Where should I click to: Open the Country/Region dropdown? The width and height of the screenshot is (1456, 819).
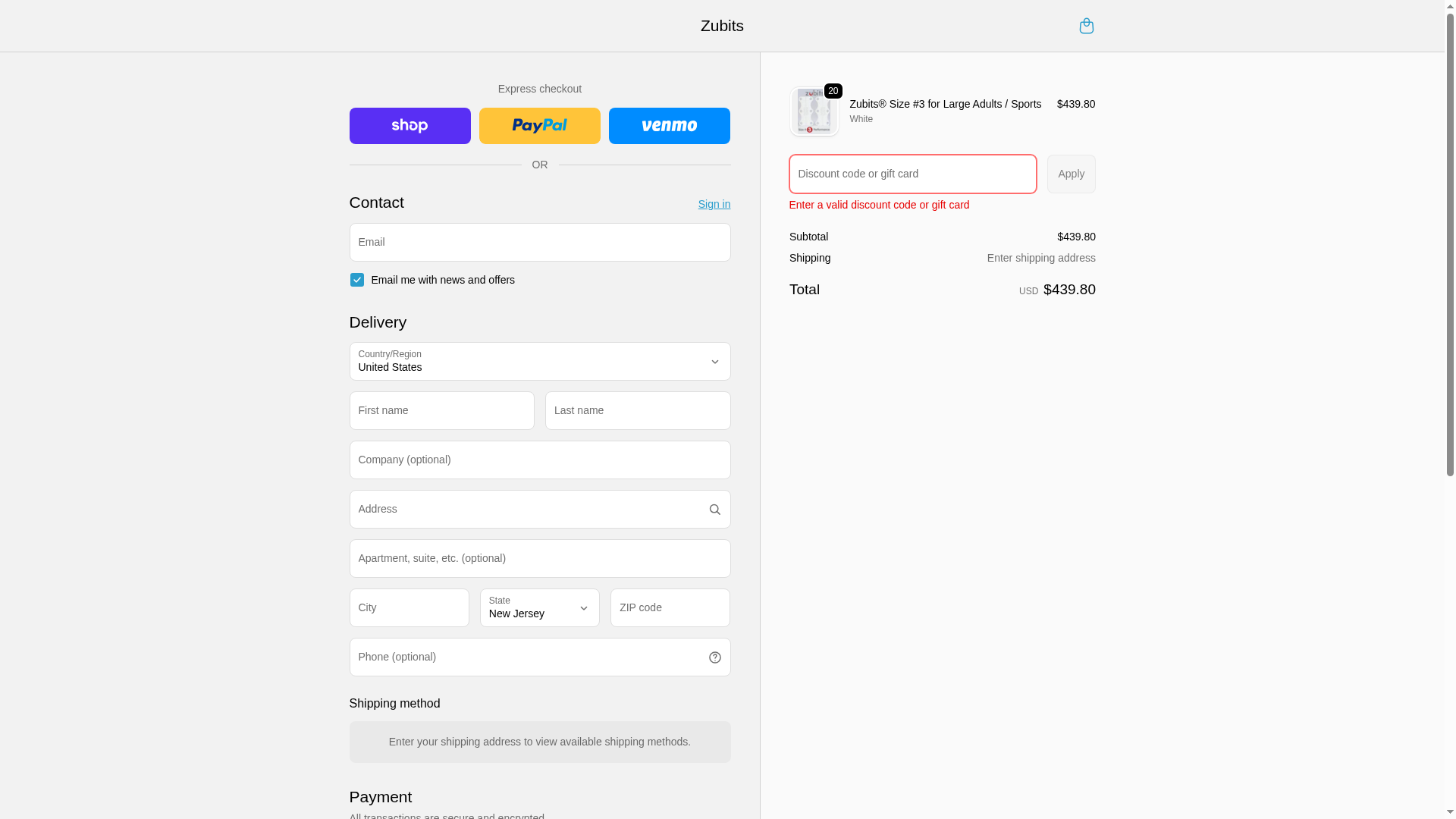(539, 362)
